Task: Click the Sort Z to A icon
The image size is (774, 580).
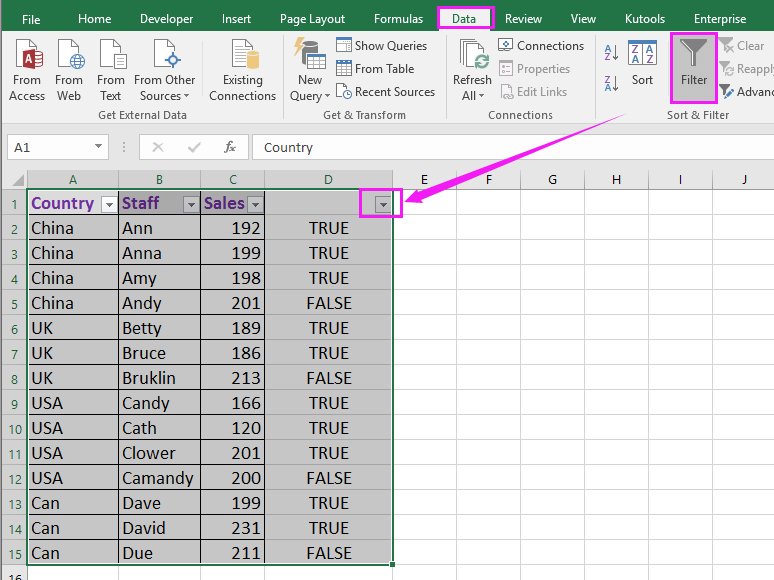Action: click(611, 82)
